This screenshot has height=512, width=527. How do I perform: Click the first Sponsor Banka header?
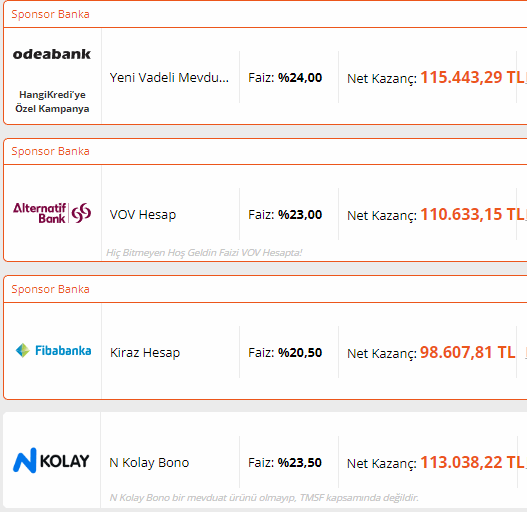[50, 14]
